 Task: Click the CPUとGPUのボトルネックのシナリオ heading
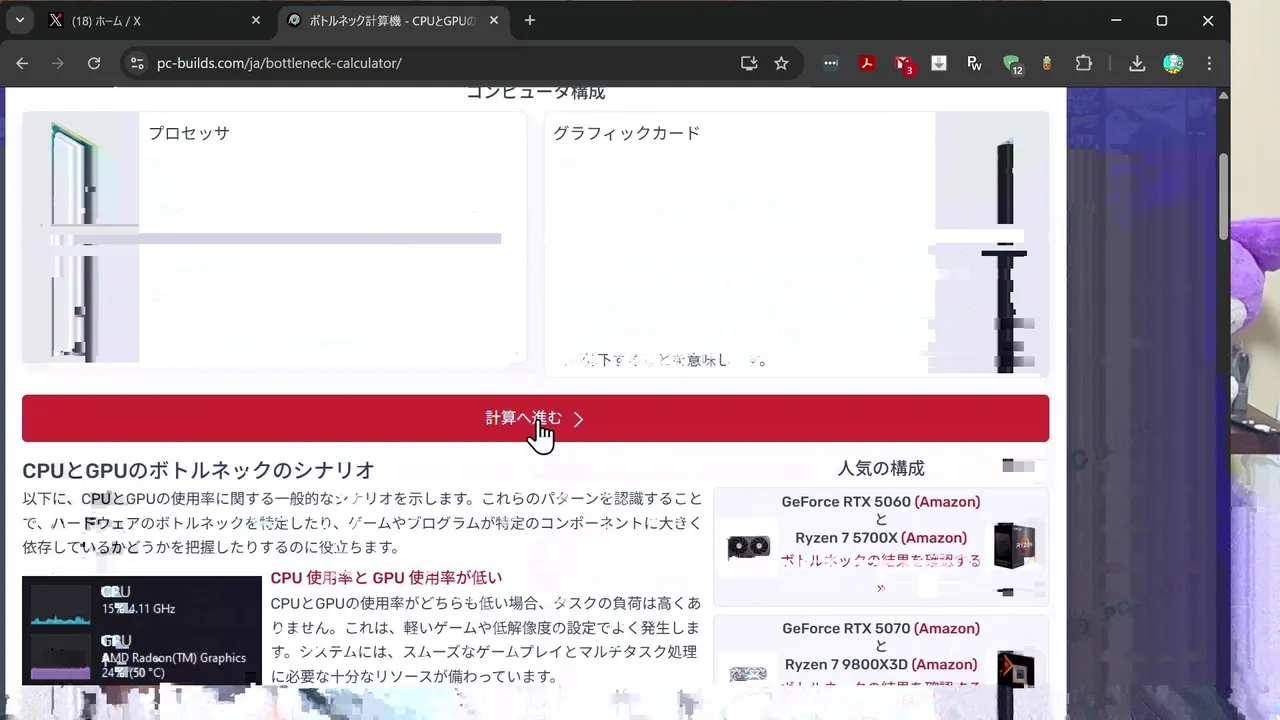(198, 470)
